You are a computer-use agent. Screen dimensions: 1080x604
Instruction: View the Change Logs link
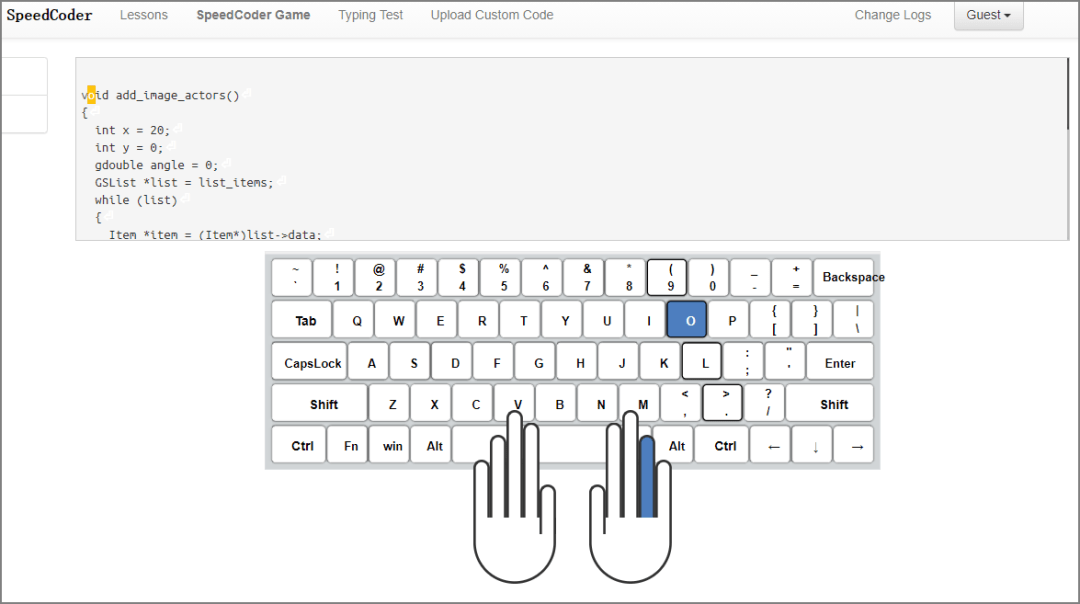tap(892, 15)
